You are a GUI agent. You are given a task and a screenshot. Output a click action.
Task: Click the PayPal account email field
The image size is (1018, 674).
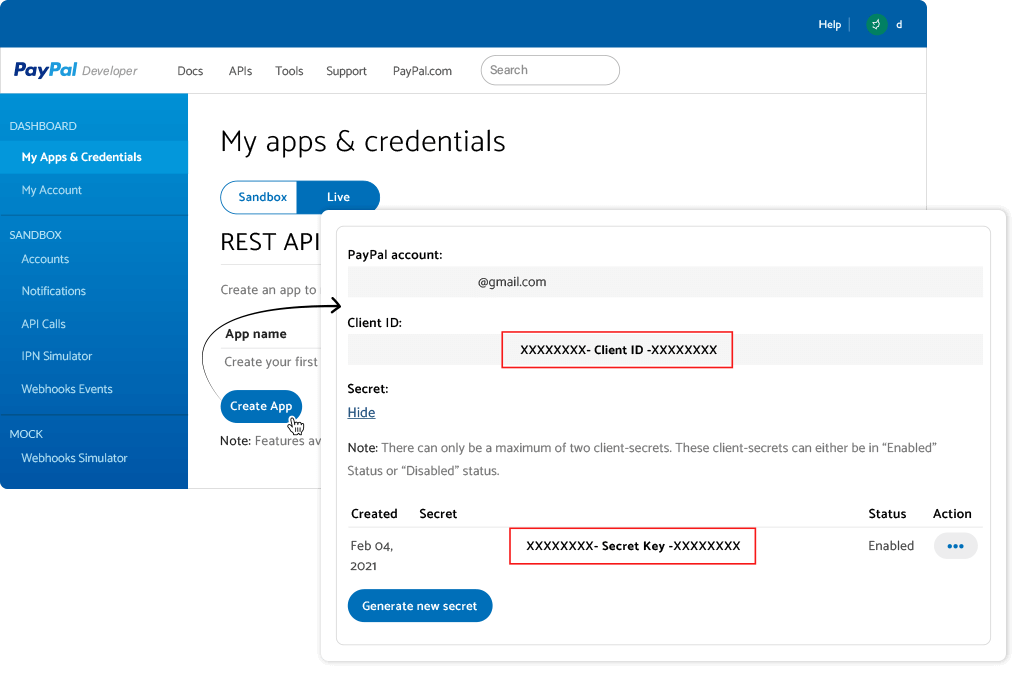665,282
